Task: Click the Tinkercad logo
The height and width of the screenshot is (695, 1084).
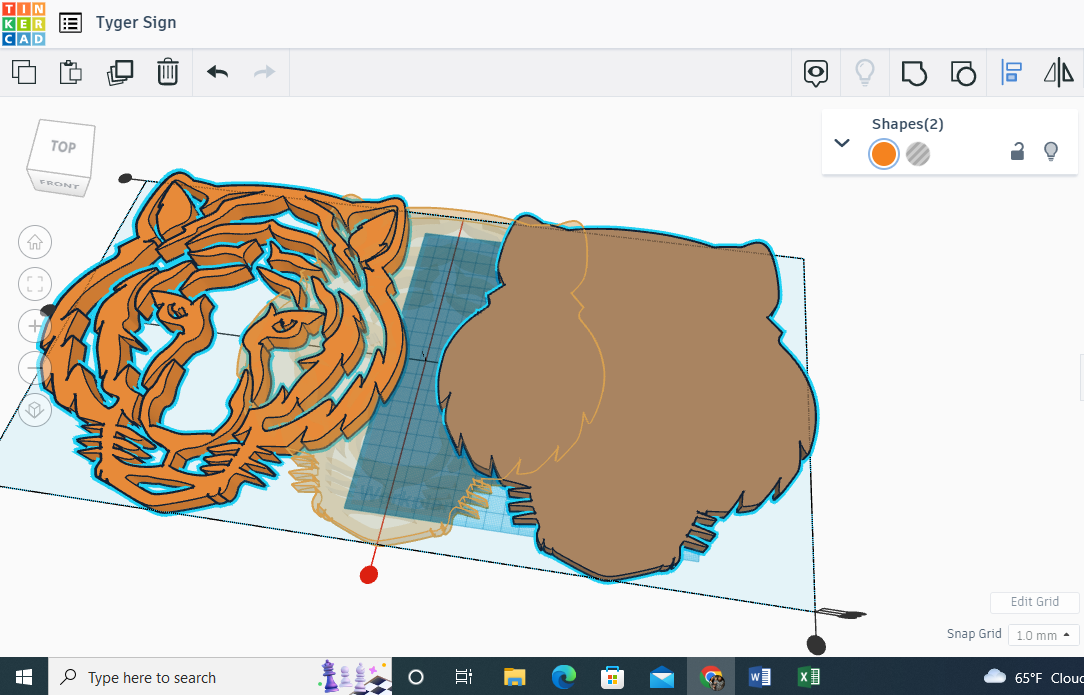Action: point(22,22)
